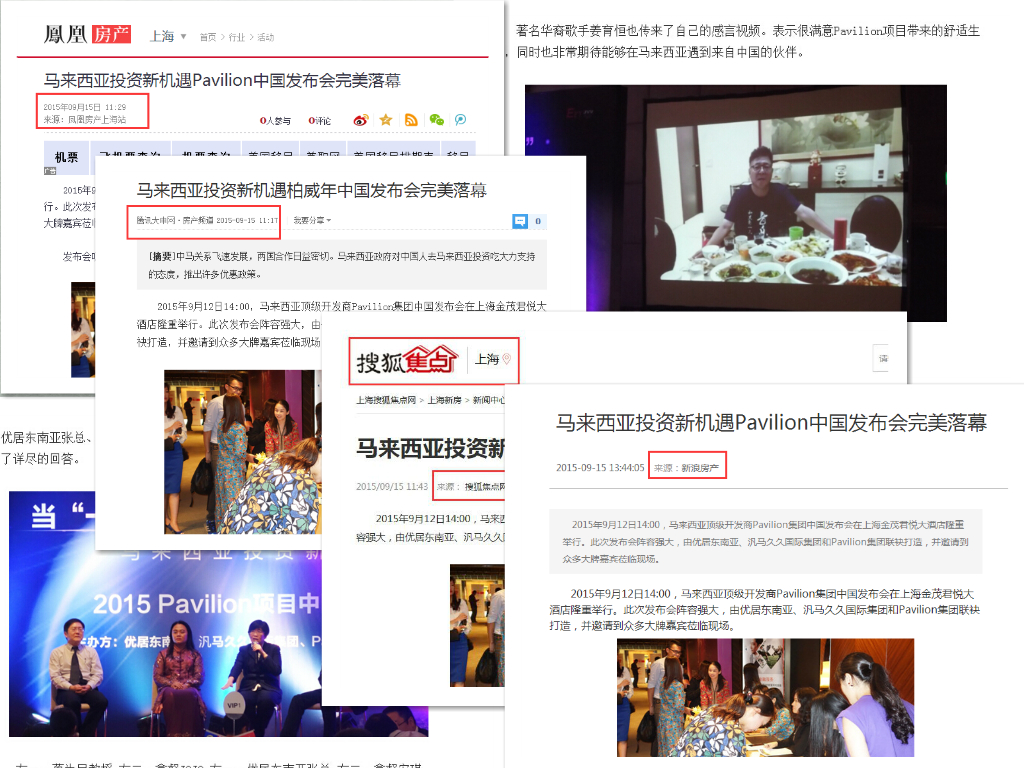Select the 机票 tab

pos(67,157)
